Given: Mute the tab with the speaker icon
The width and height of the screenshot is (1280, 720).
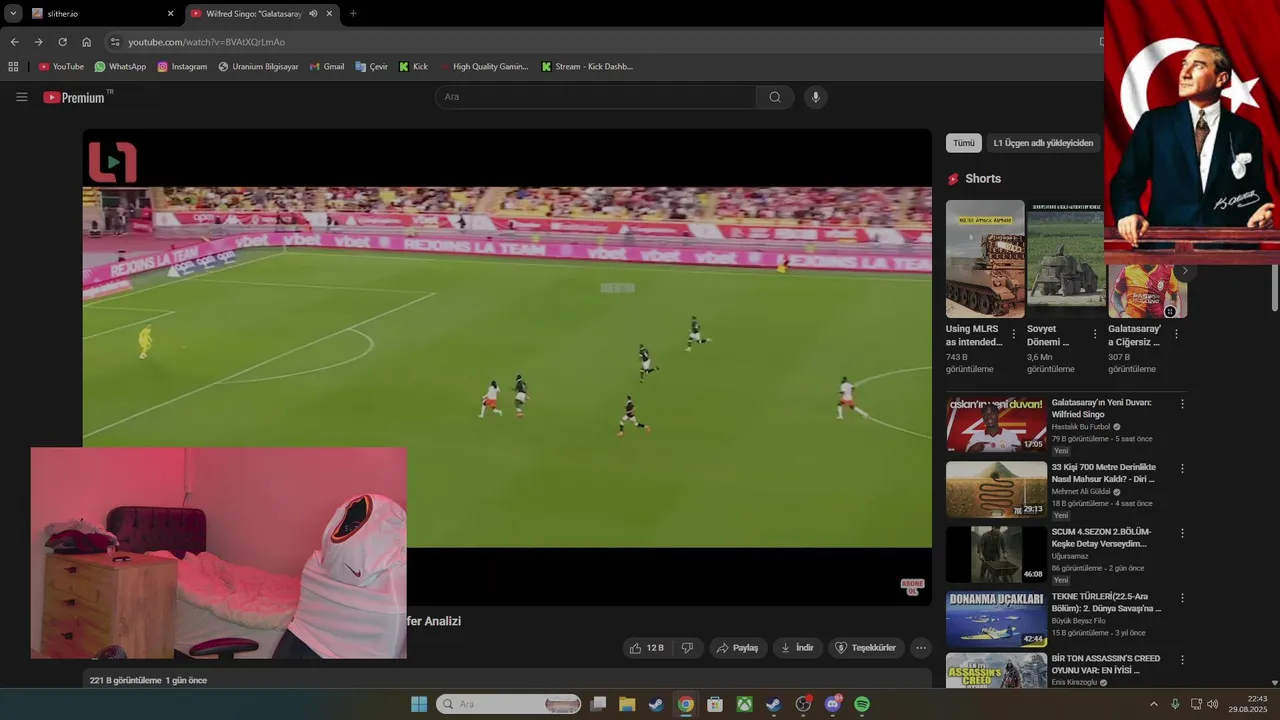Looking at the screenshot, I should pyautogui.click(x=313, y=13).
